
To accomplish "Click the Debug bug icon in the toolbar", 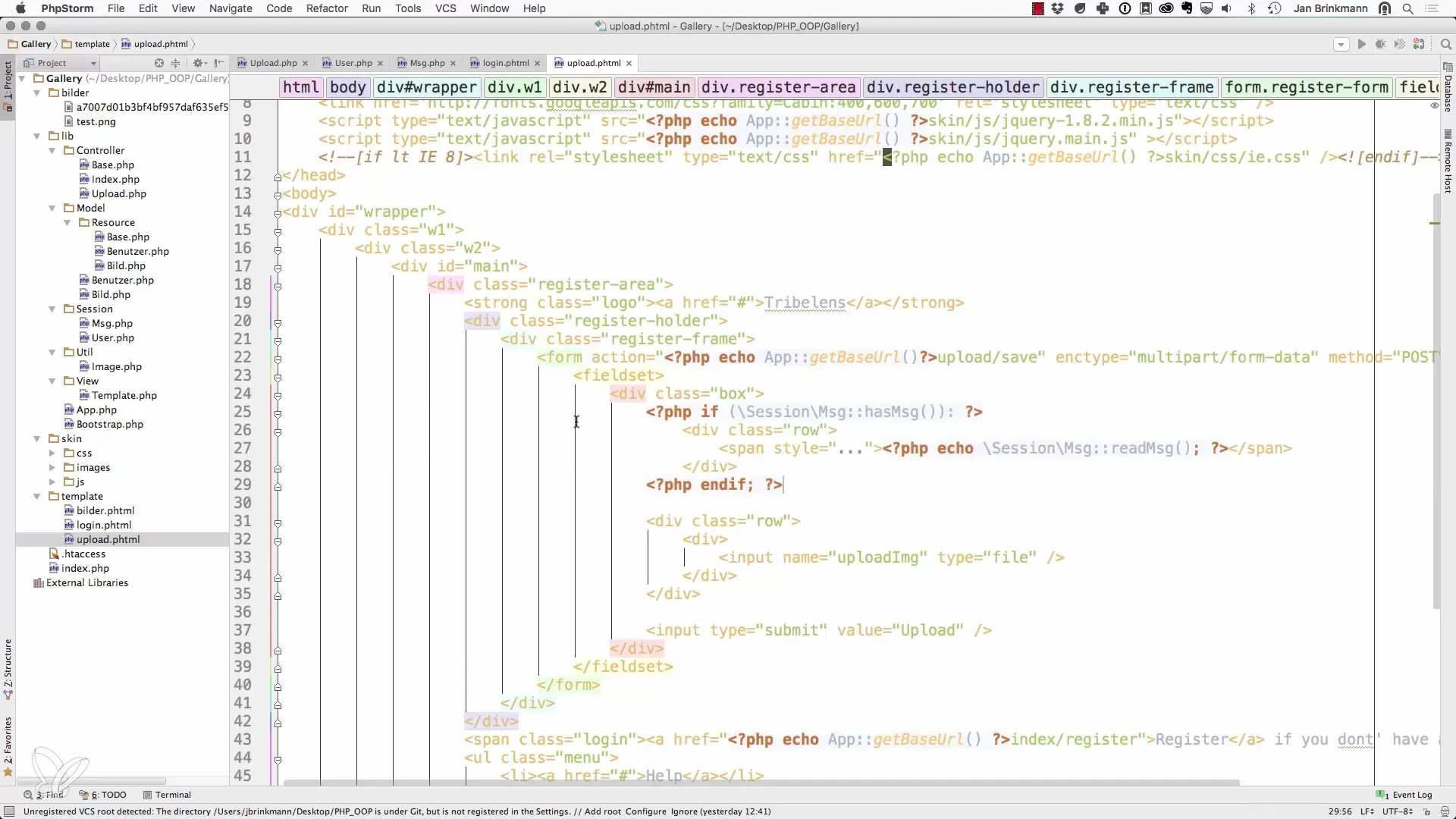I will point(1381,44).
